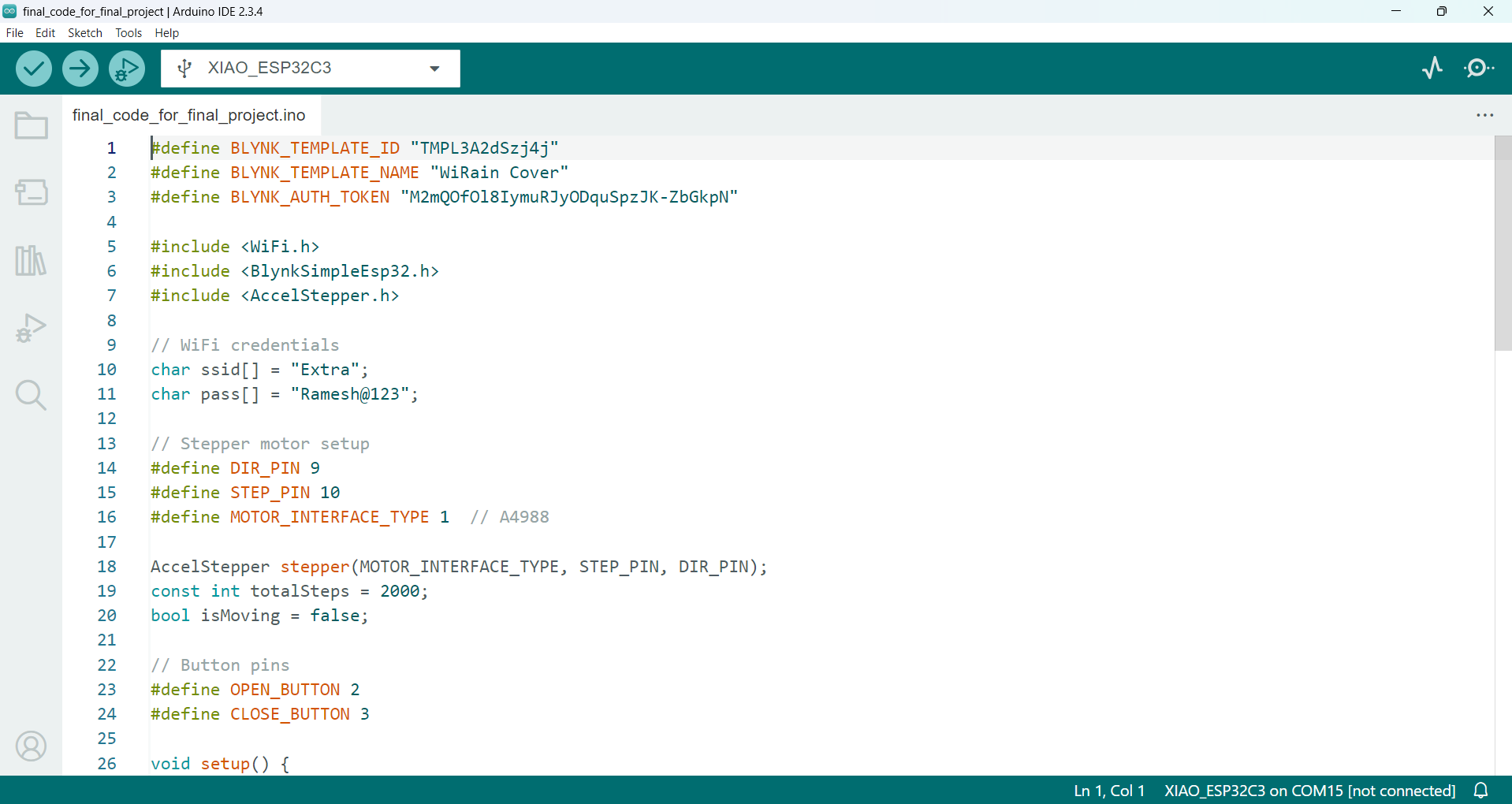Click XIAO_ESP32C3 on COM15 status text
The width and height of the screenshot is (1512, 804).
[x=1309, y=791]
